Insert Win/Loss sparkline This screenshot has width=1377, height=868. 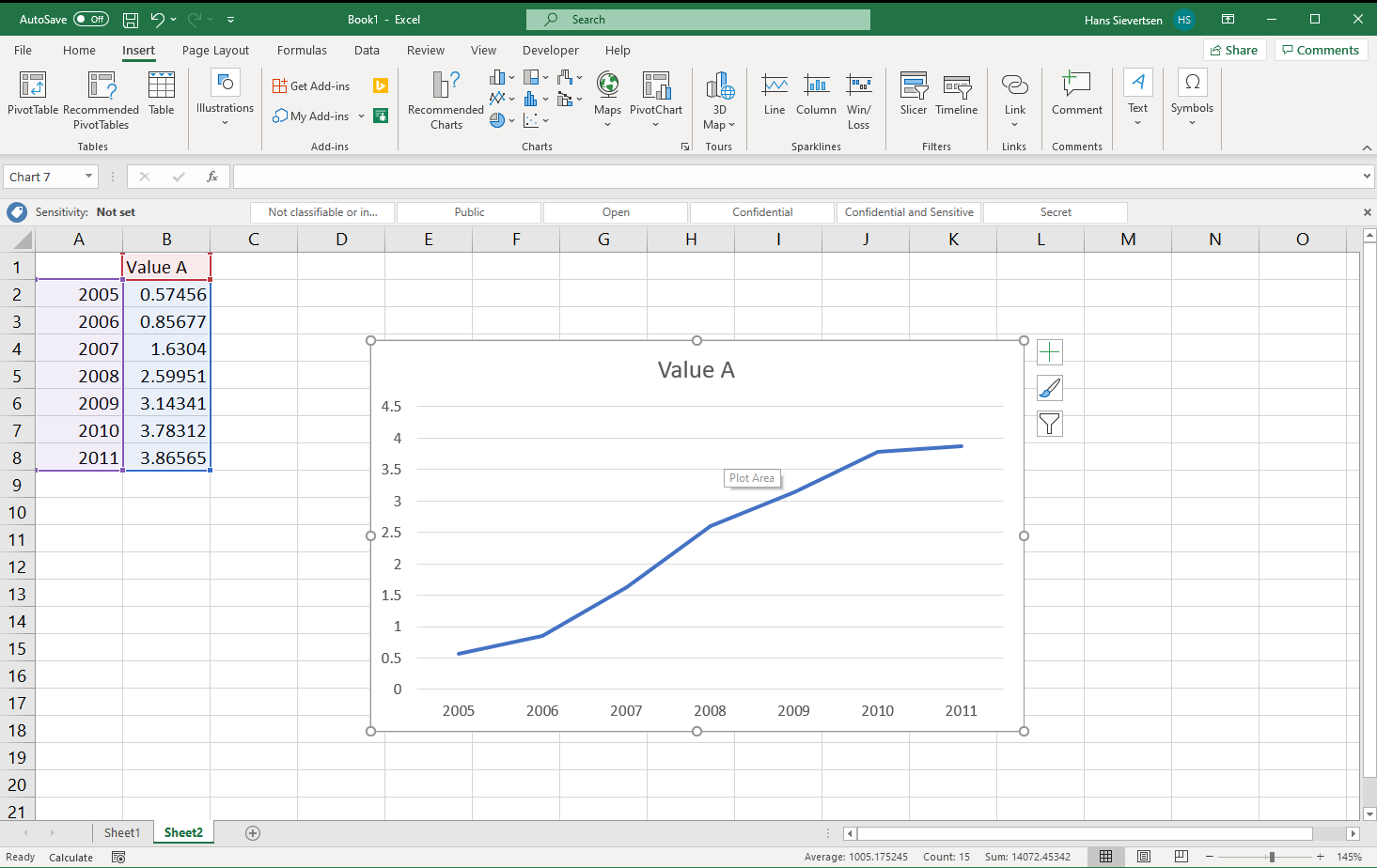[858, 101]
